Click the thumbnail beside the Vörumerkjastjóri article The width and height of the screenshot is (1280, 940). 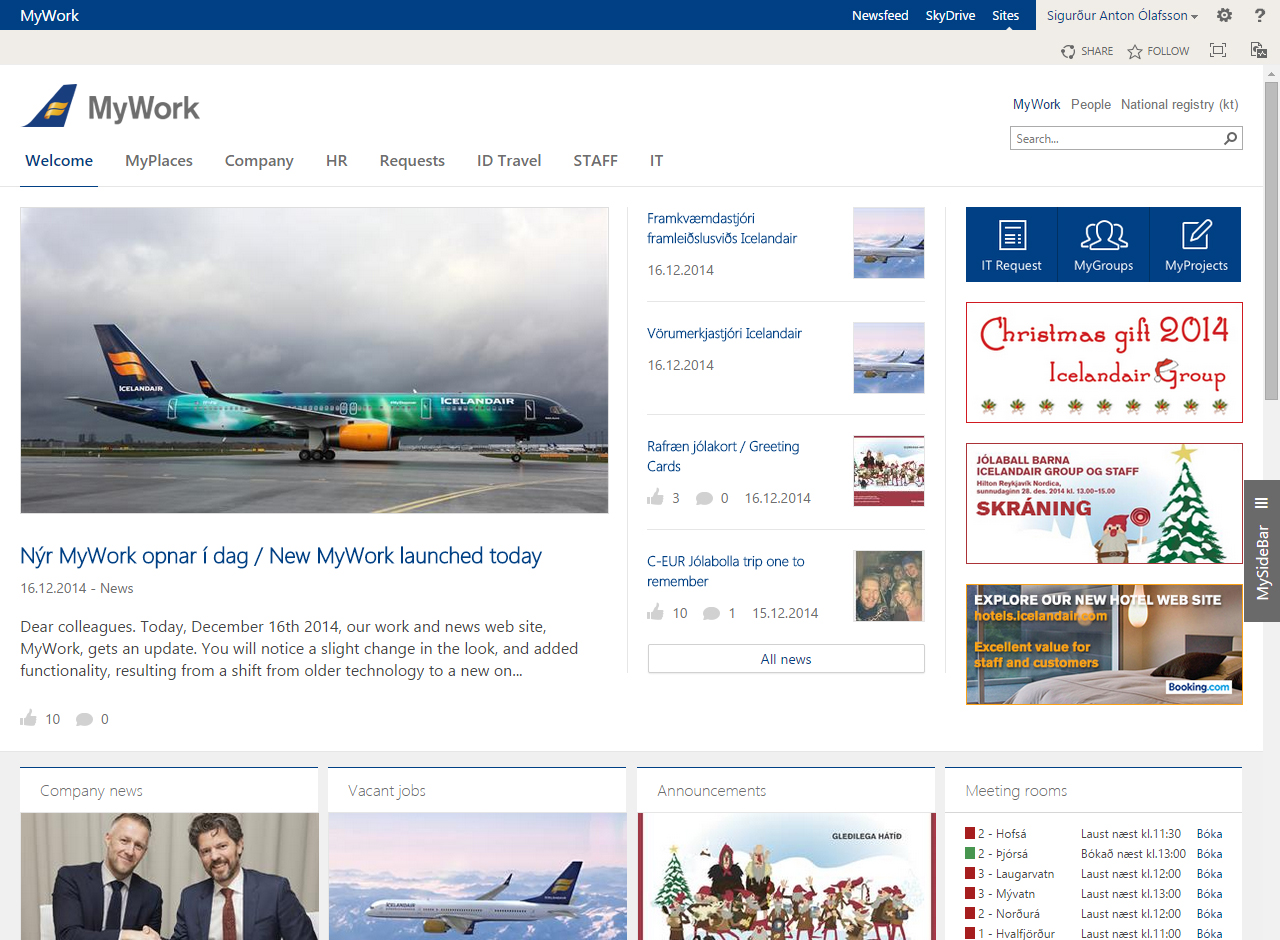[889, 358]
